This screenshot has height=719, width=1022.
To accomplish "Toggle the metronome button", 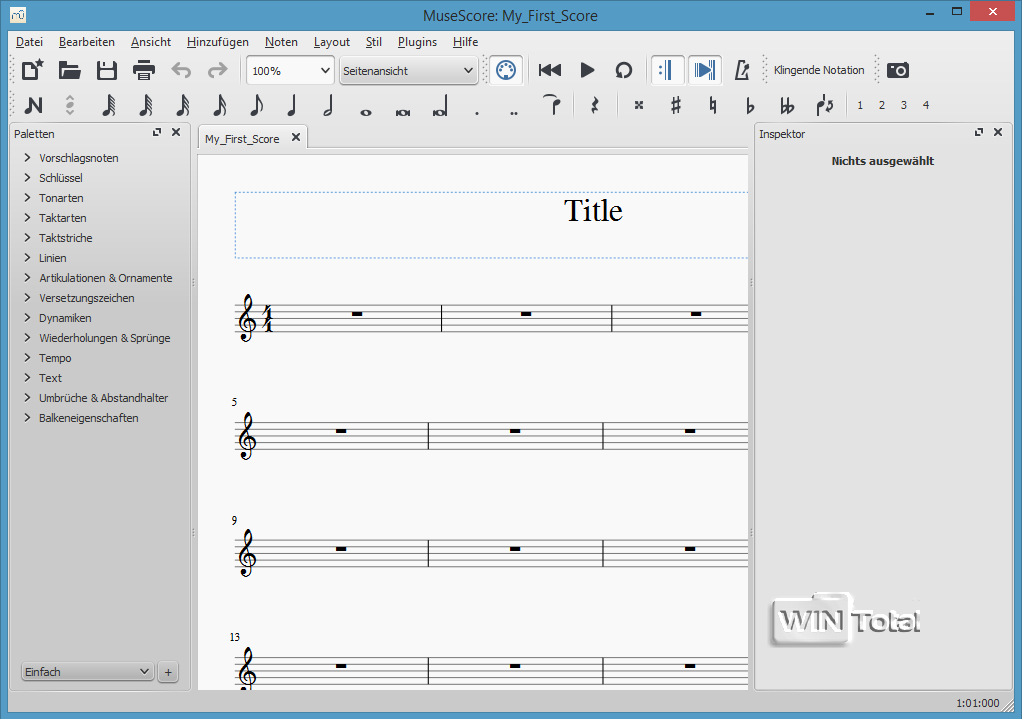I will tap(741, 70).
